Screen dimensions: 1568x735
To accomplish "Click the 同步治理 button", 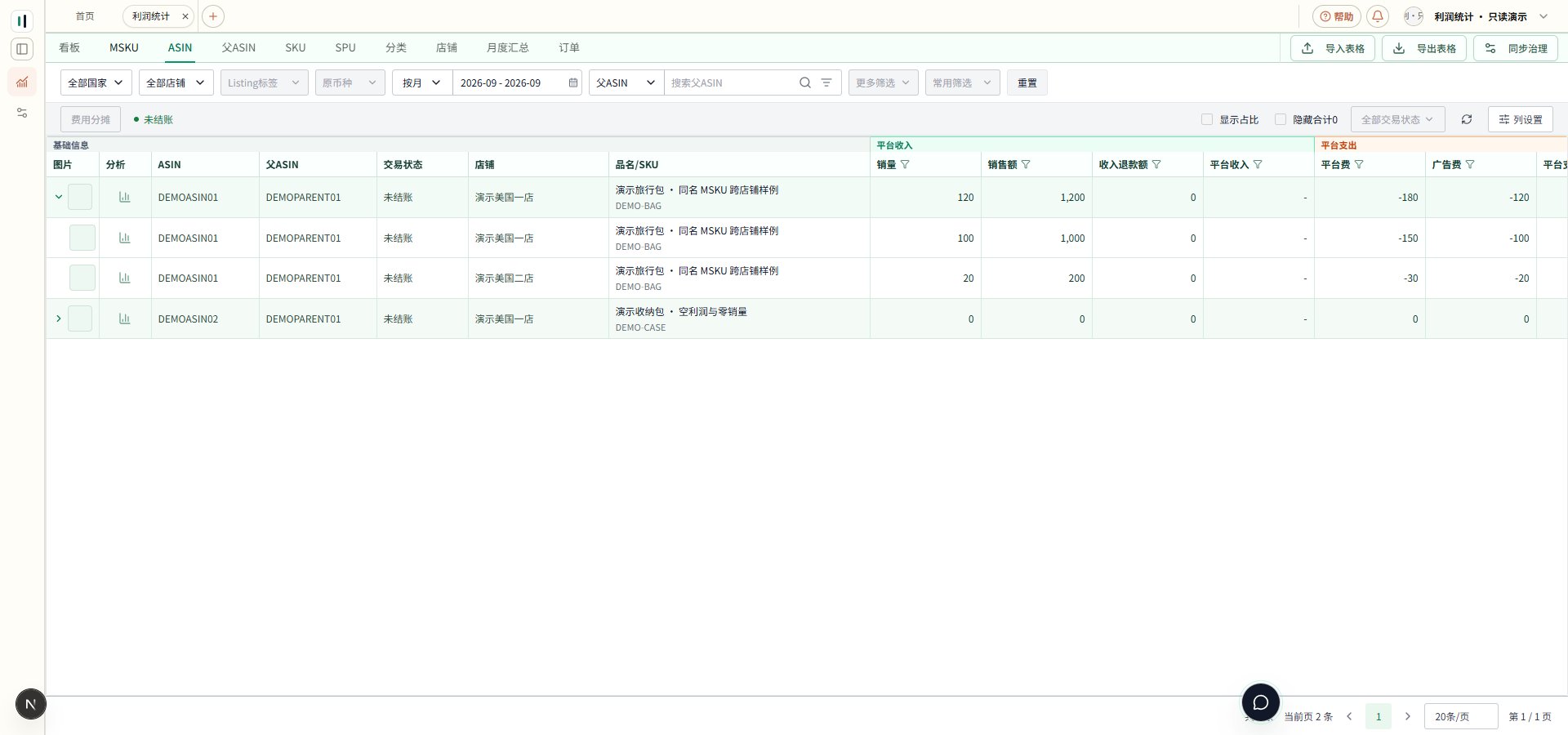I will pyautogui.click(x=1516, y=48).
